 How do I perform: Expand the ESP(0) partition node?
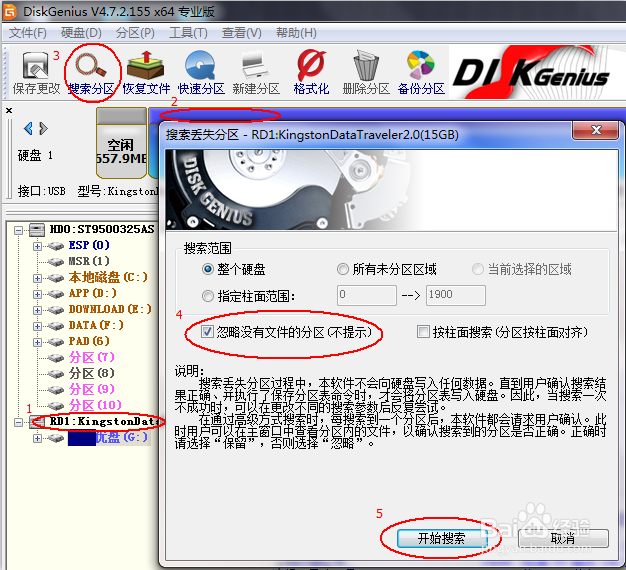tap(37, 246)
